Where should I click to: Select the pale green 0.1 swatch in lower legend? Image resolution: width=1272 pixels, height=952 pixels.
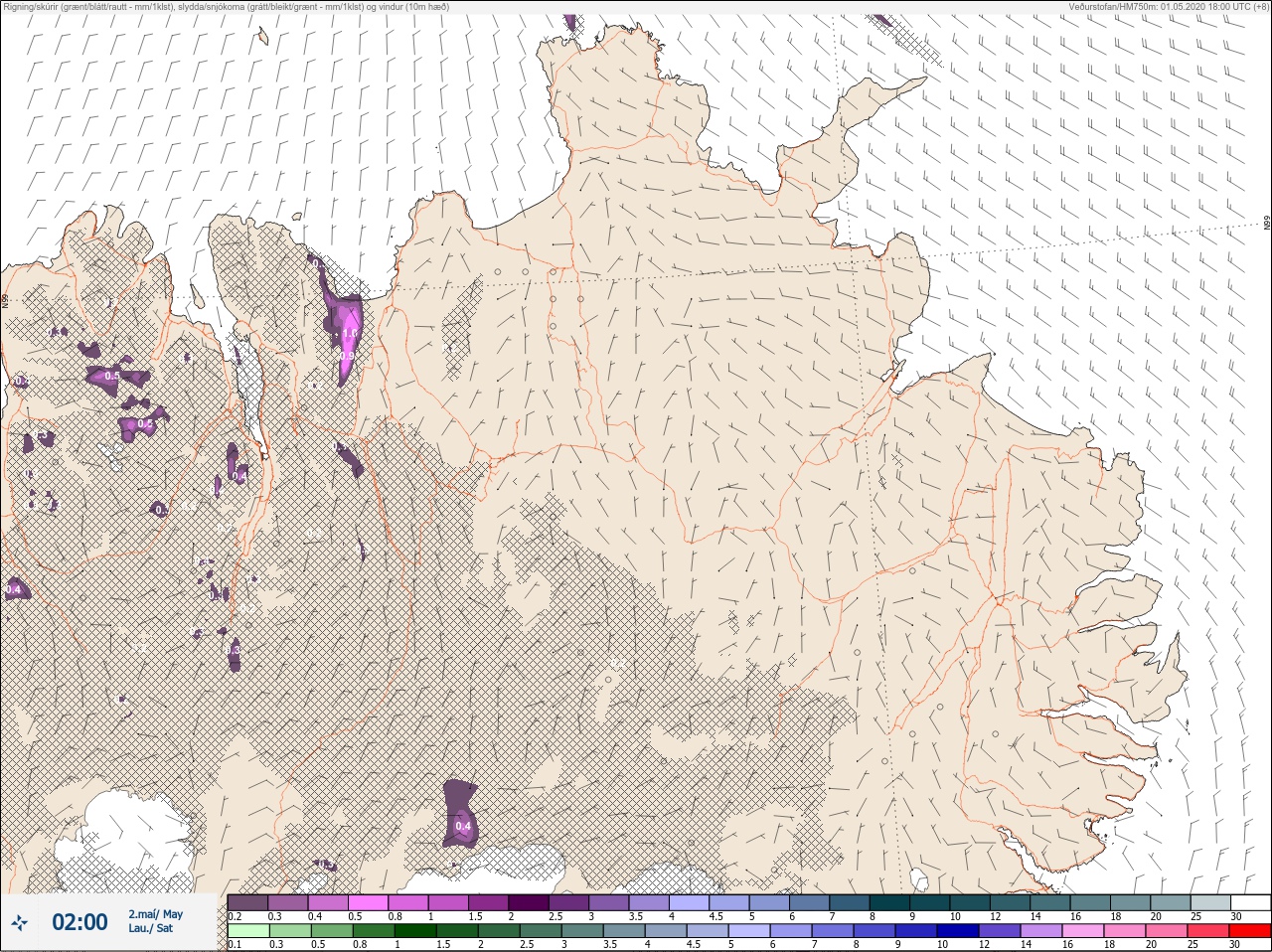(x=248, y=931)
